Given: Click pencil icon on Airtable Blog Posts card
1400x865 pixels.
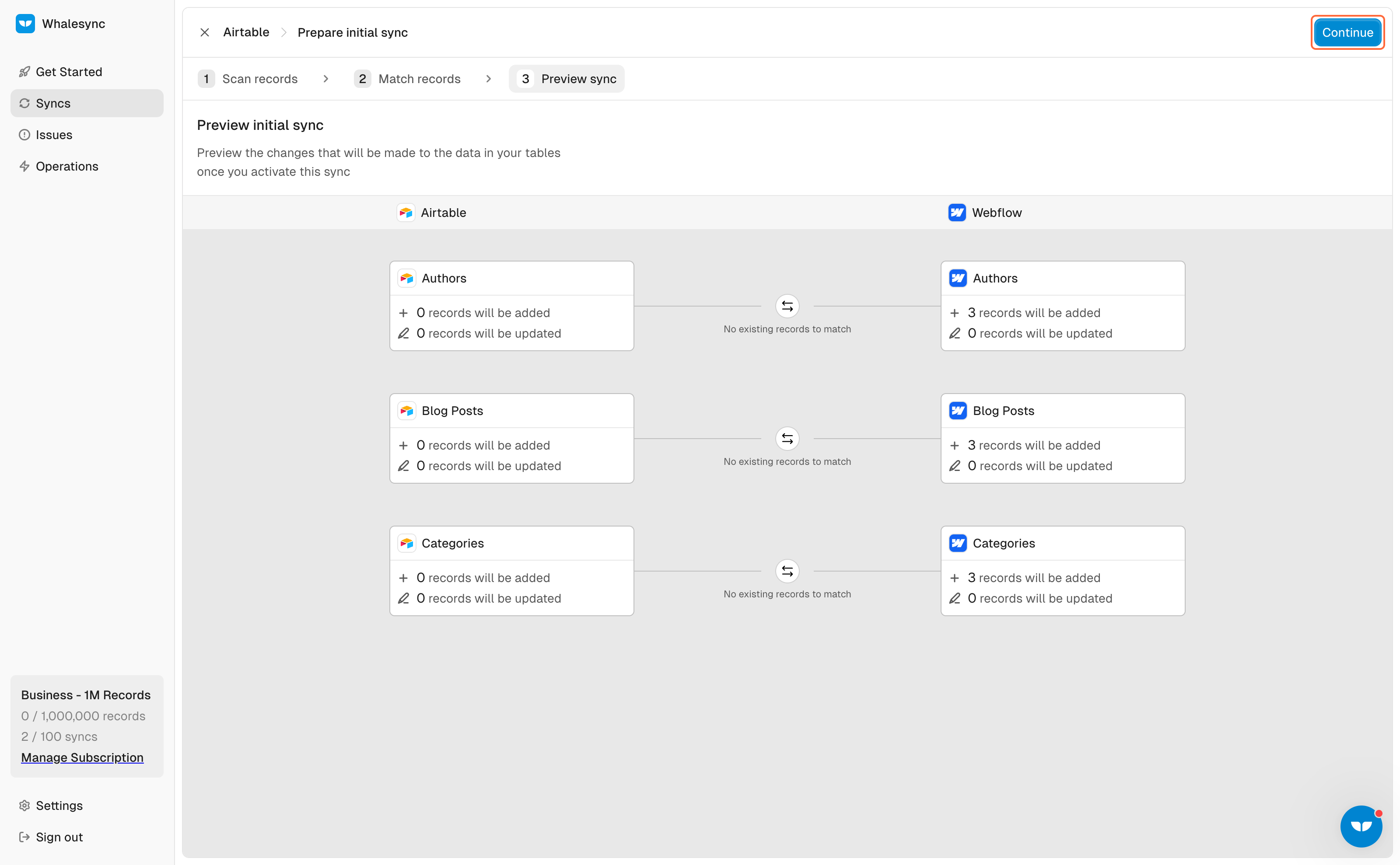Looking at the screenshot, I should [403, 466].
